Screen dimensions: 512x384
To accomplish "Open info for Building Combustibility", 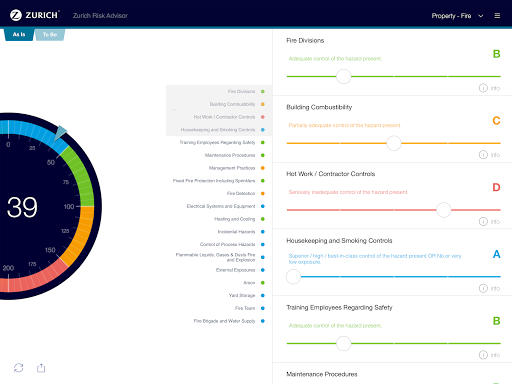I will pos(489,155).
